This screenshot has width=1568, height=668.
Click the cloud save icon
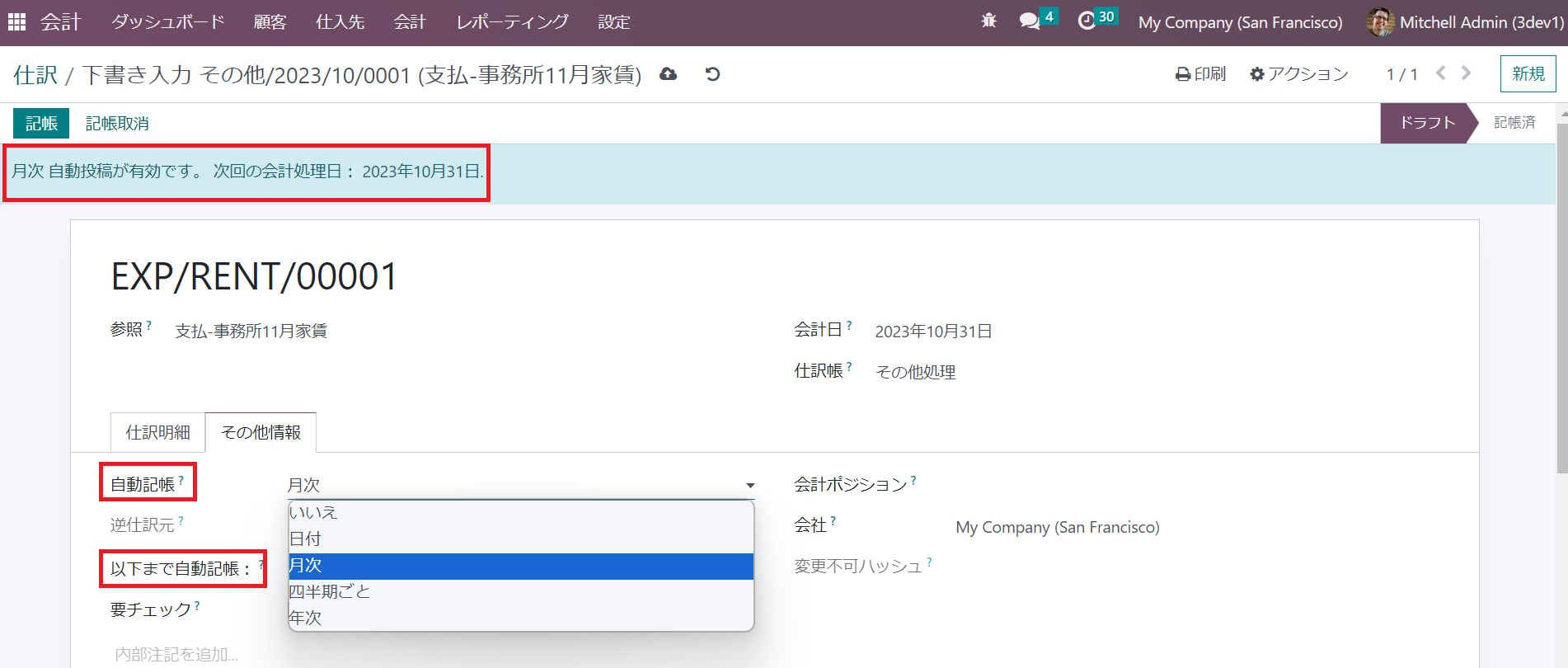point(669,74)
